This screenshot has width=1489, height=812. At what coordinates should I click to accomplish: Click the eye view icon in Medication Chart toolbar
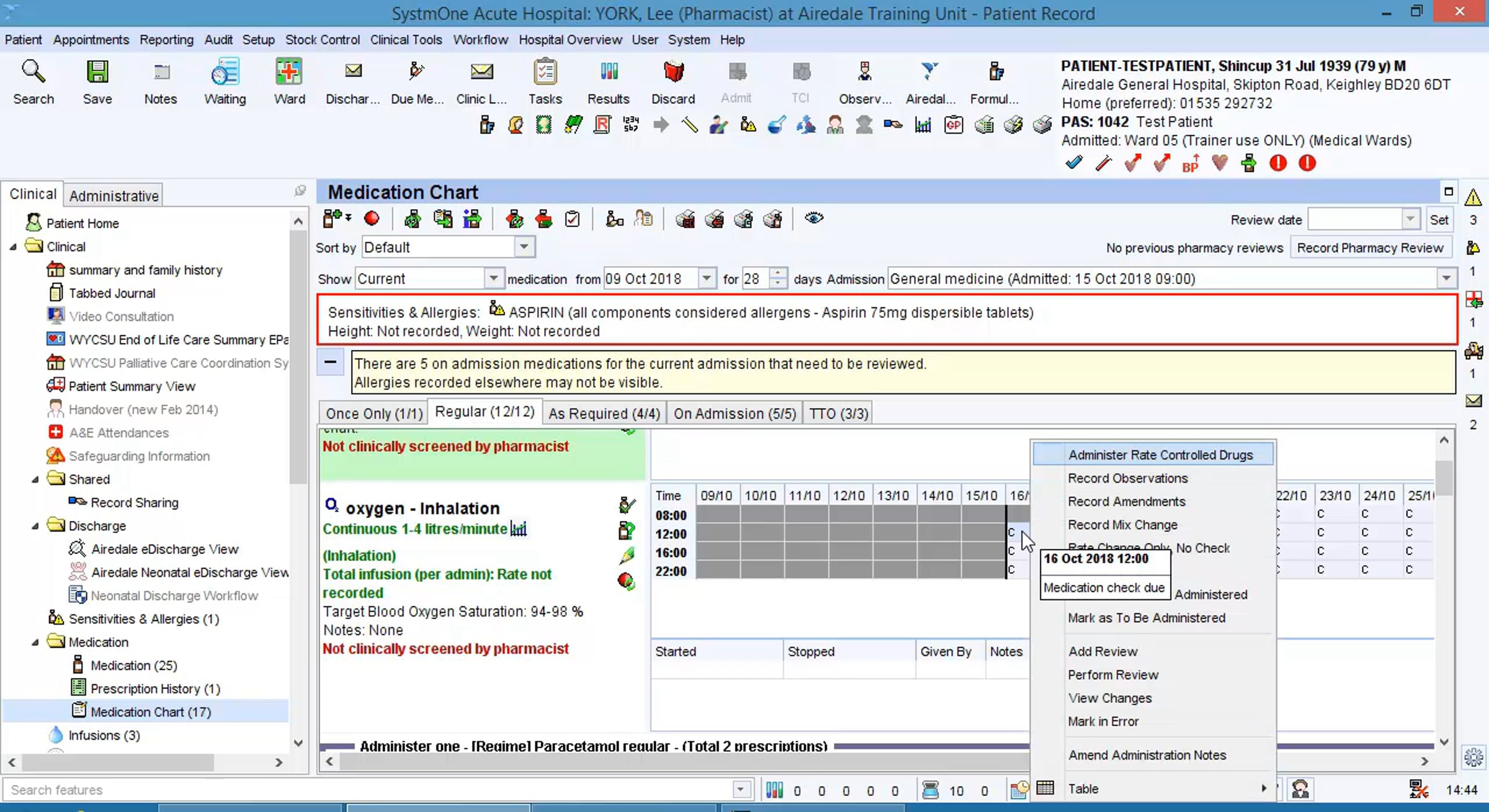(814, 218)
